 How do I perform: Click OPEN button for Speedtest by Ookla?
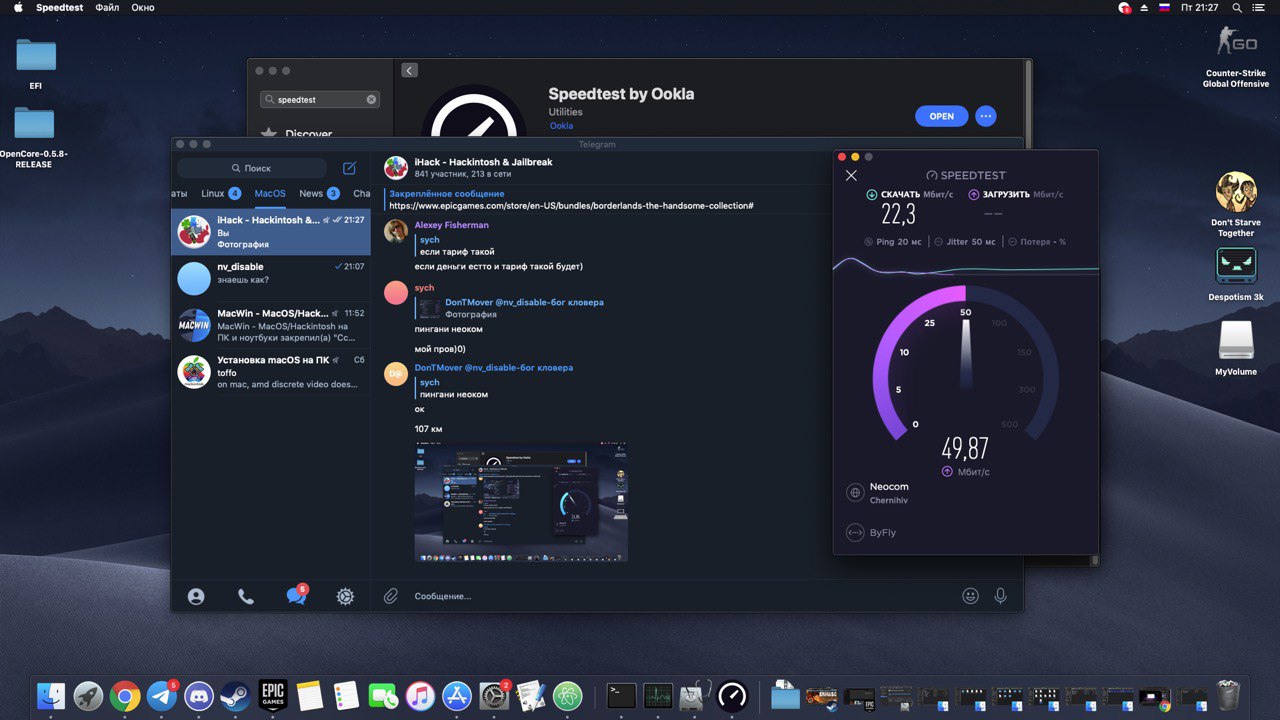click(941, 116)
